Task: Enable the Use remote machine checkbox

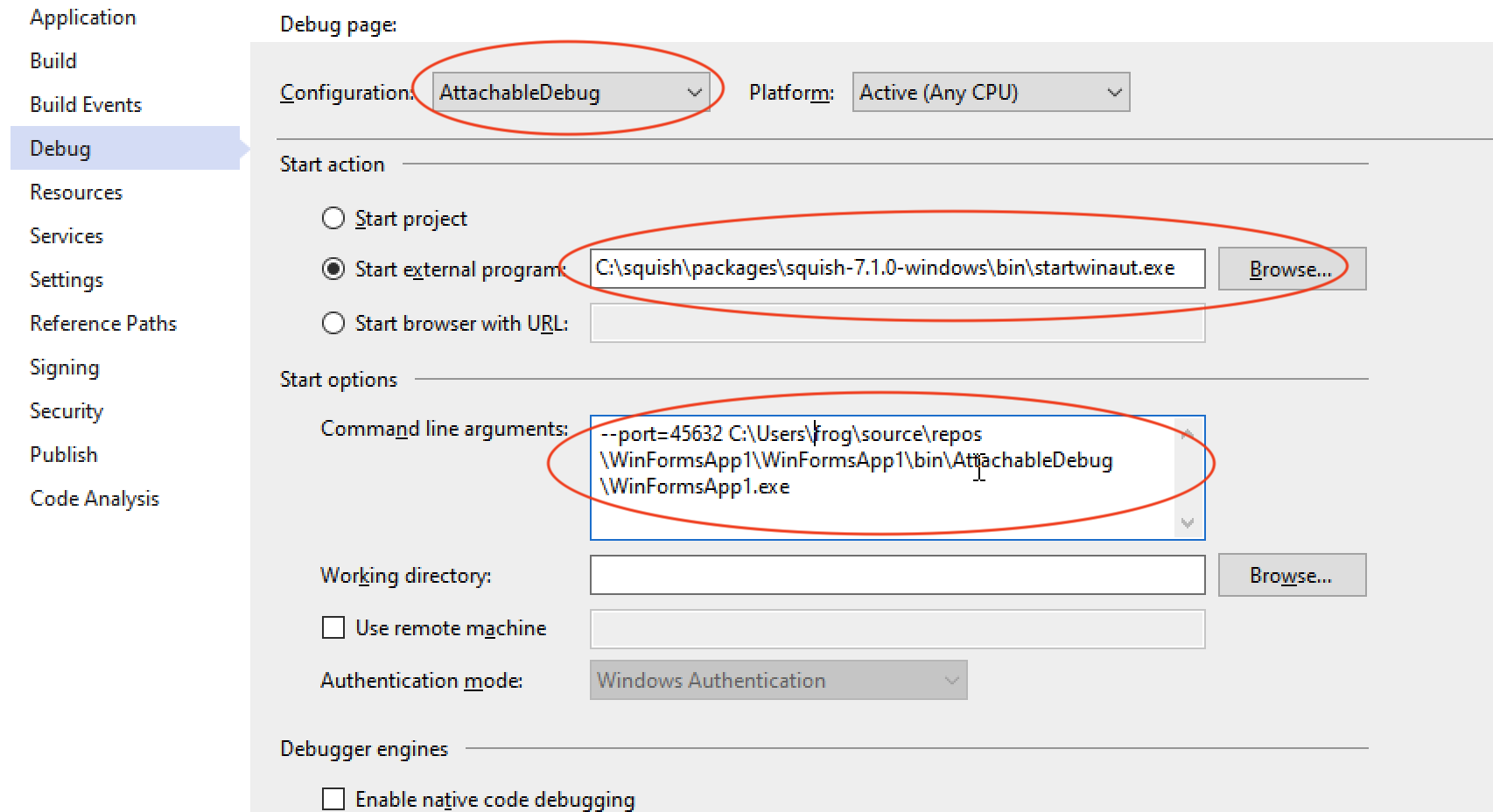Action: click(x=333, y=627)
